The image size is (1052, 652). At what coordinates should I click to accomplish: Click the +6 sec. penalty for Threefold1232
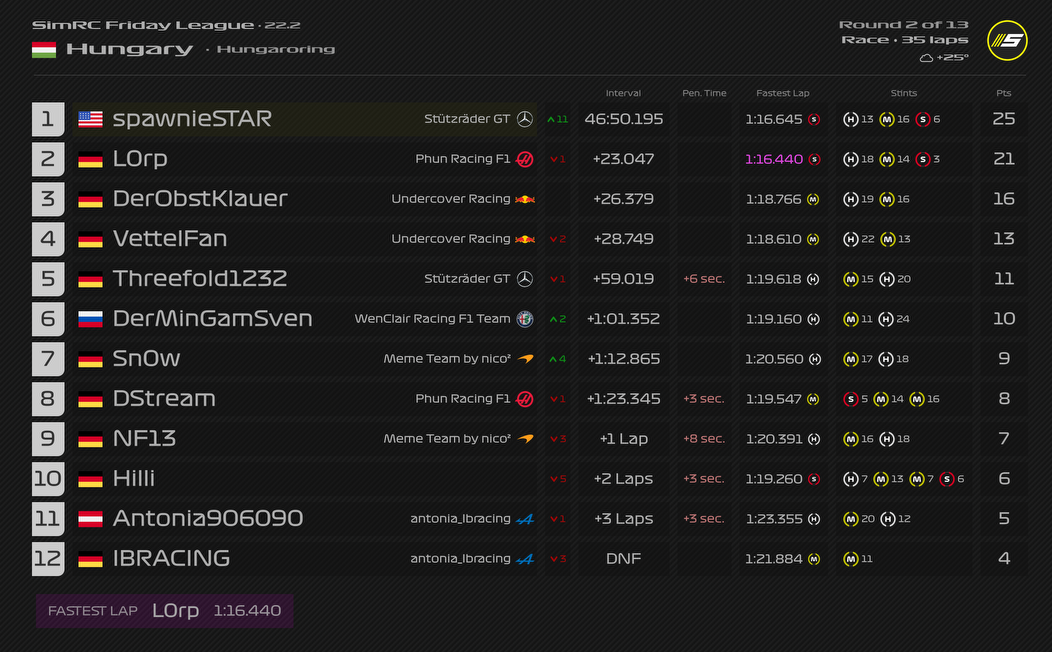(x=704, y=279)
